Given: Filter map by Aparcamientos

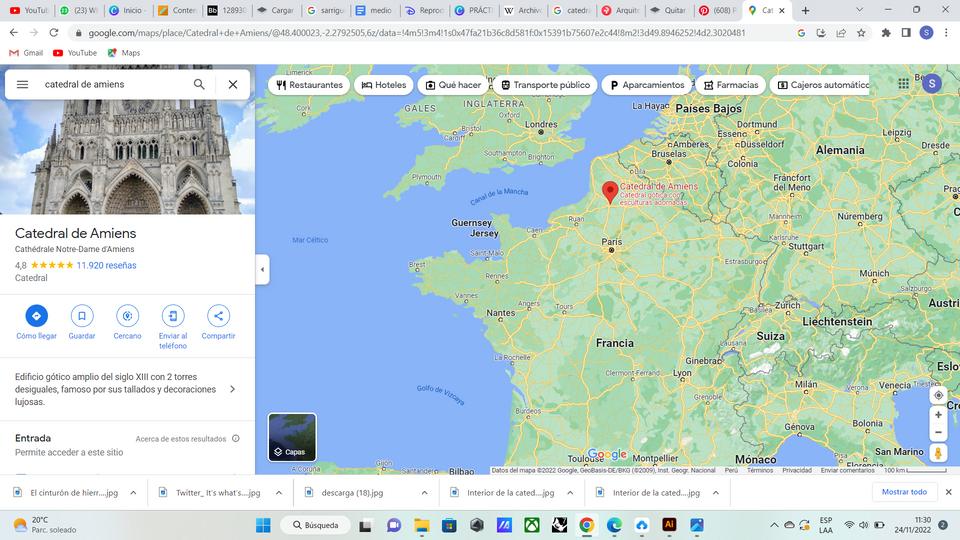Looking at the screenshot, I should click(647, 85).
